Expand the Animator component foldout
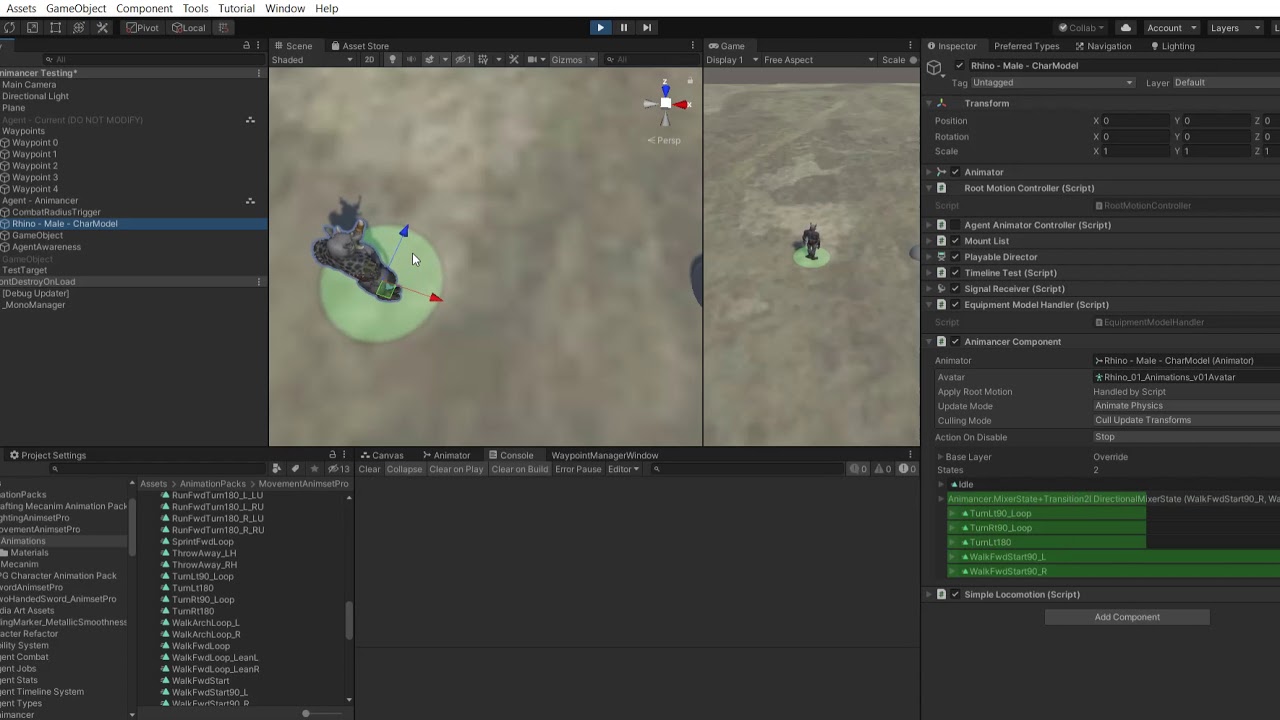This screenshot has width=1280, height=720. click(928, 172)
